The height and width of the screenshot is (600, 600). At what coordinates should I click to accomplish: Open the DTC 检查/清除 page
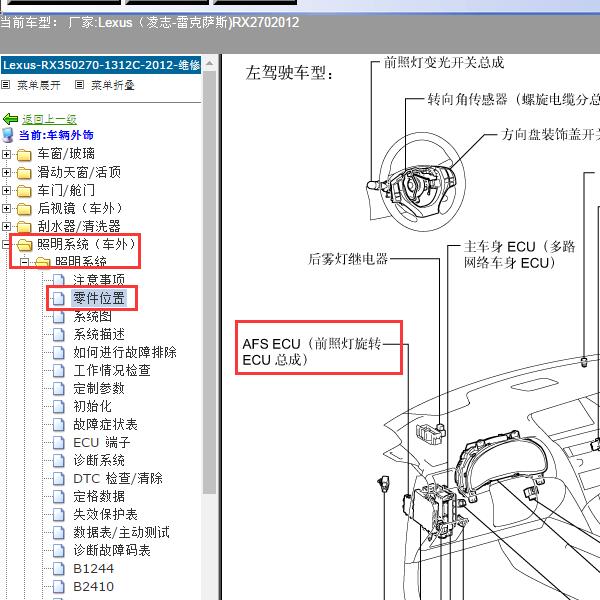pos(118,478)
